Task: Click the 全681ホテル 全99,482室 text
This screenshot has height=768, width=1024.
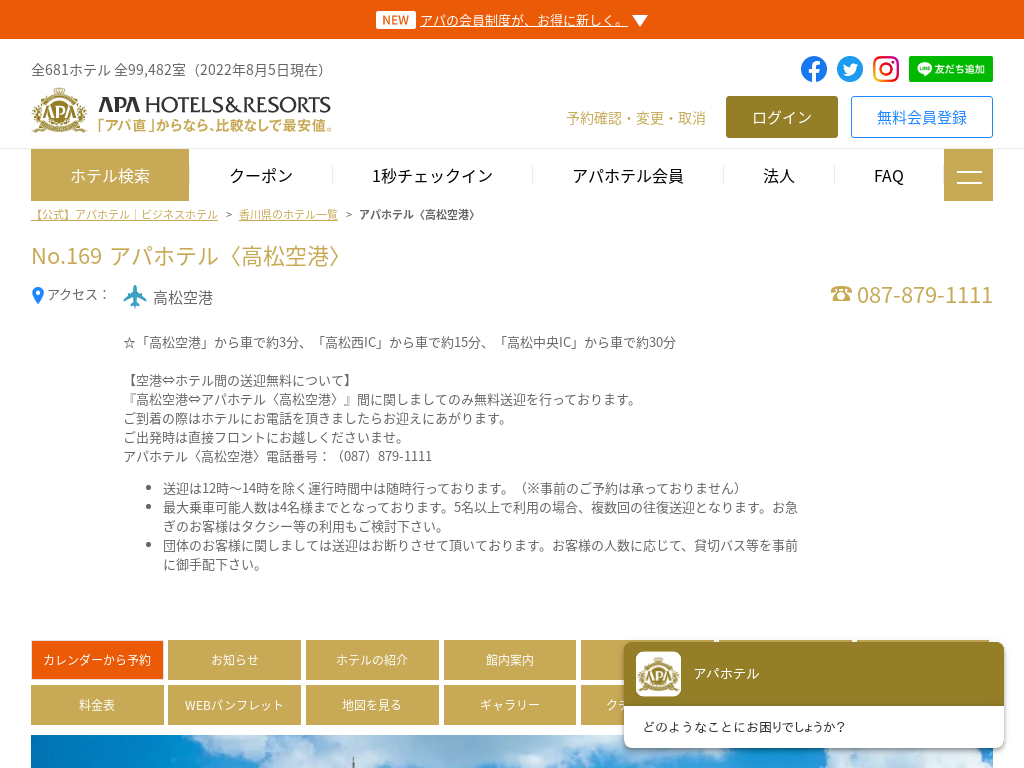Action: 178,70
